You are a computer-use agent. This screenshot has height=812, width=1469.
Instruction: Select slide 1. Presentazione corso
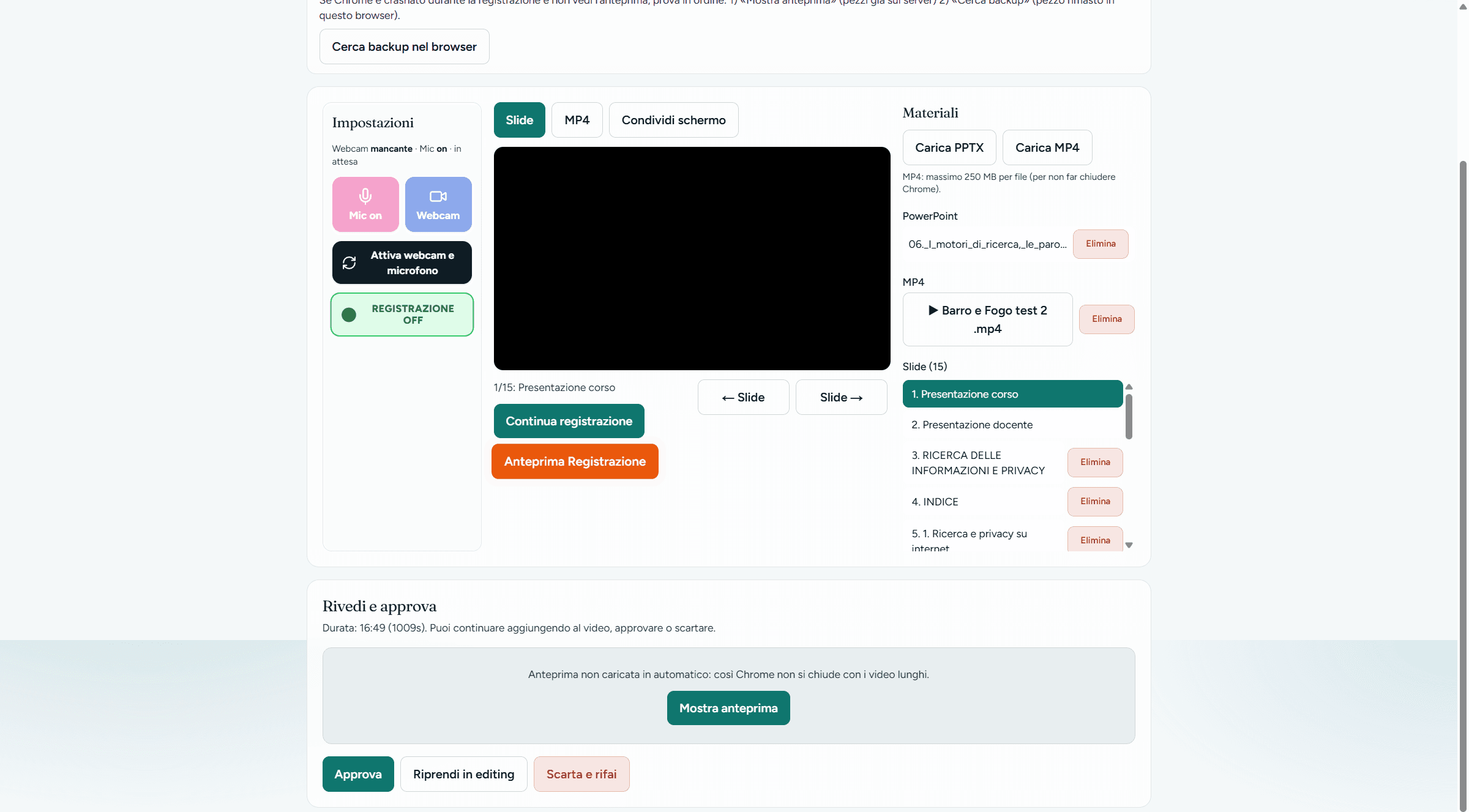point(1012,394)
